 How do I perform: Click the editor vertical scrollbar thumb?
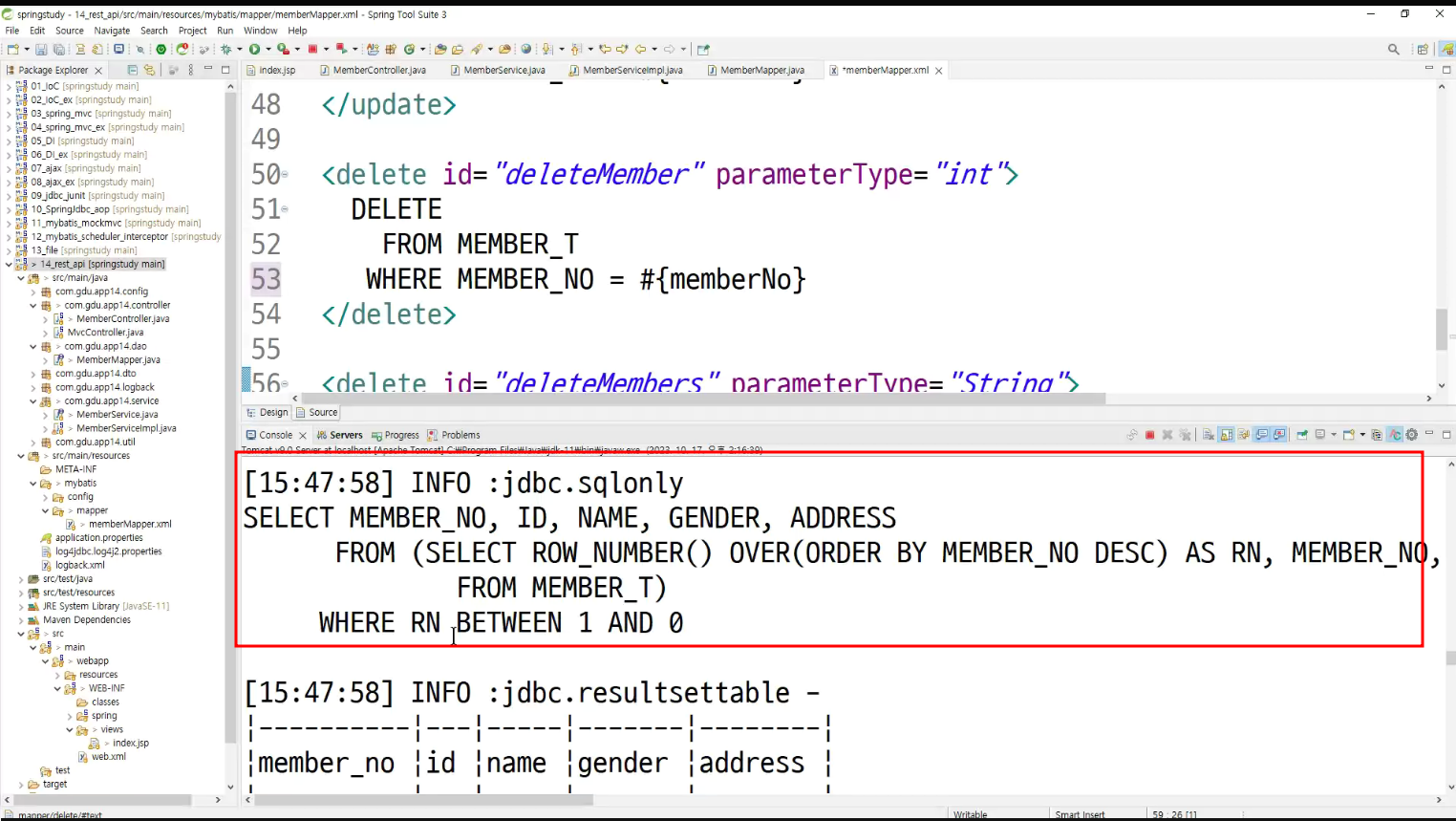(x=1442, y=330)
